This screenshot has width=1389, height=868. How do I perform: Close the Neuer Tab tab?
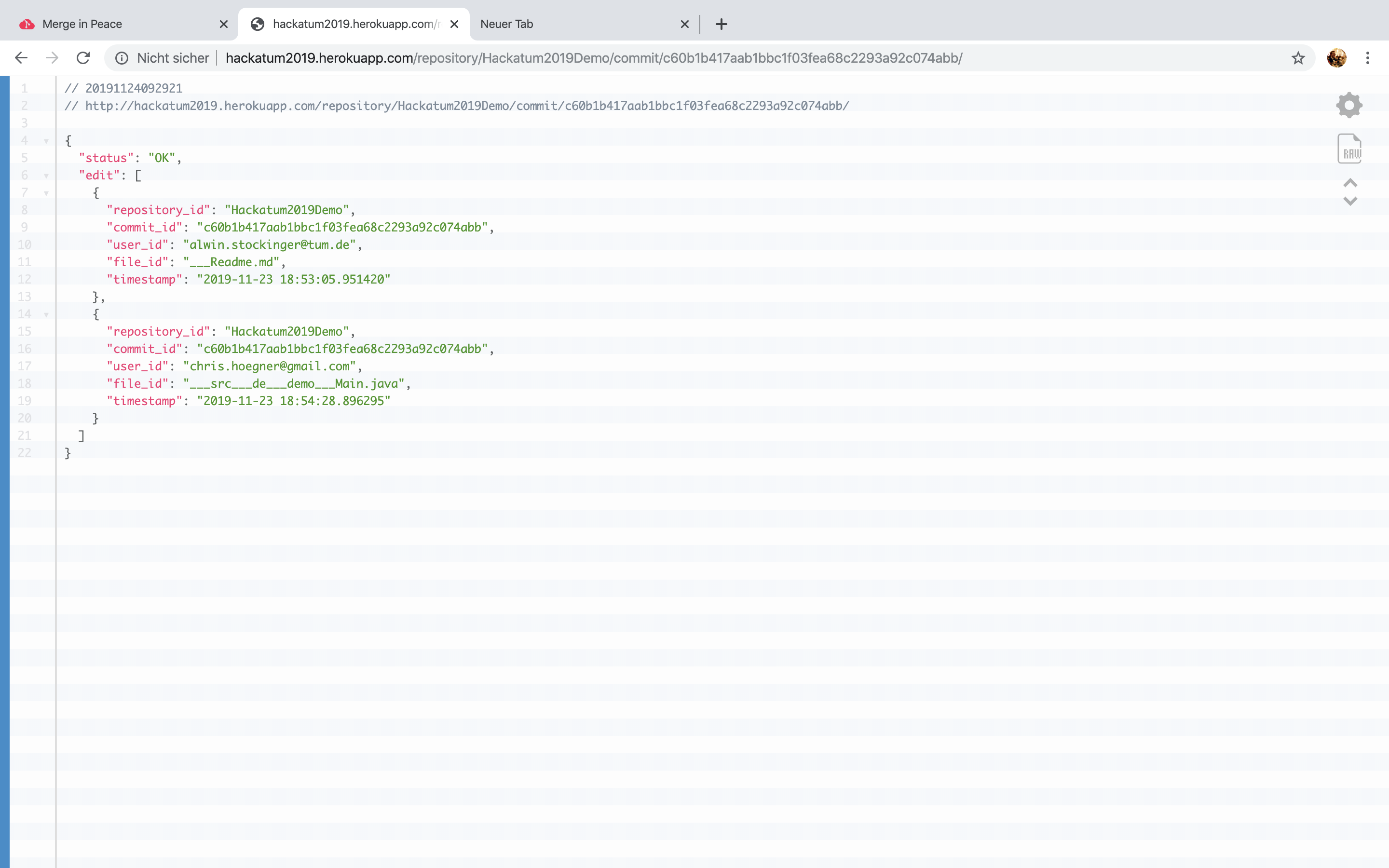point(684,24)
